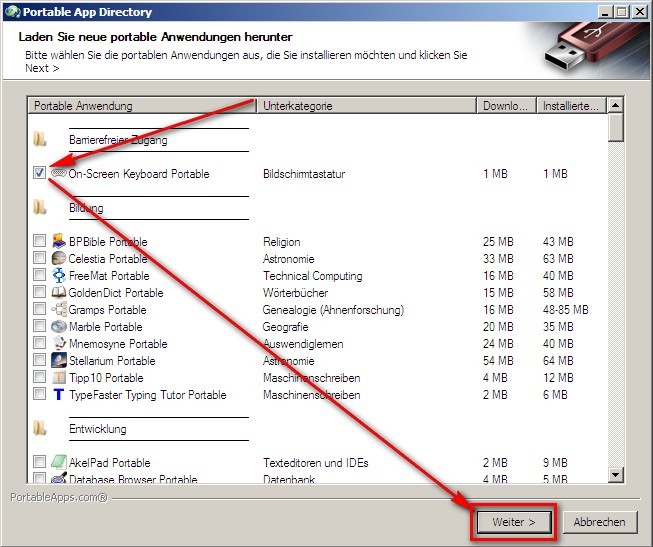Click the Mnemosyne Portable icon
Viewport: 653px width, 547px height.
point(59,343)
